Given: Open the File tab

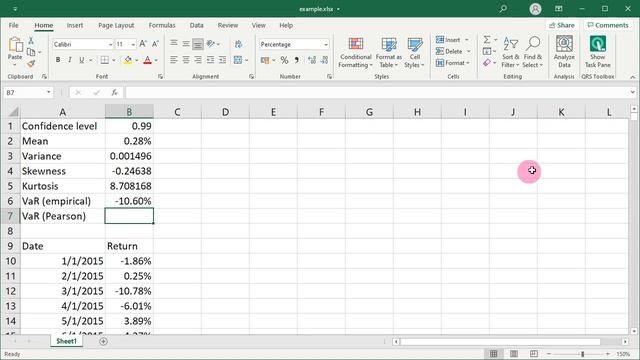Looking at the screenshot, I should tap(13, 25).
